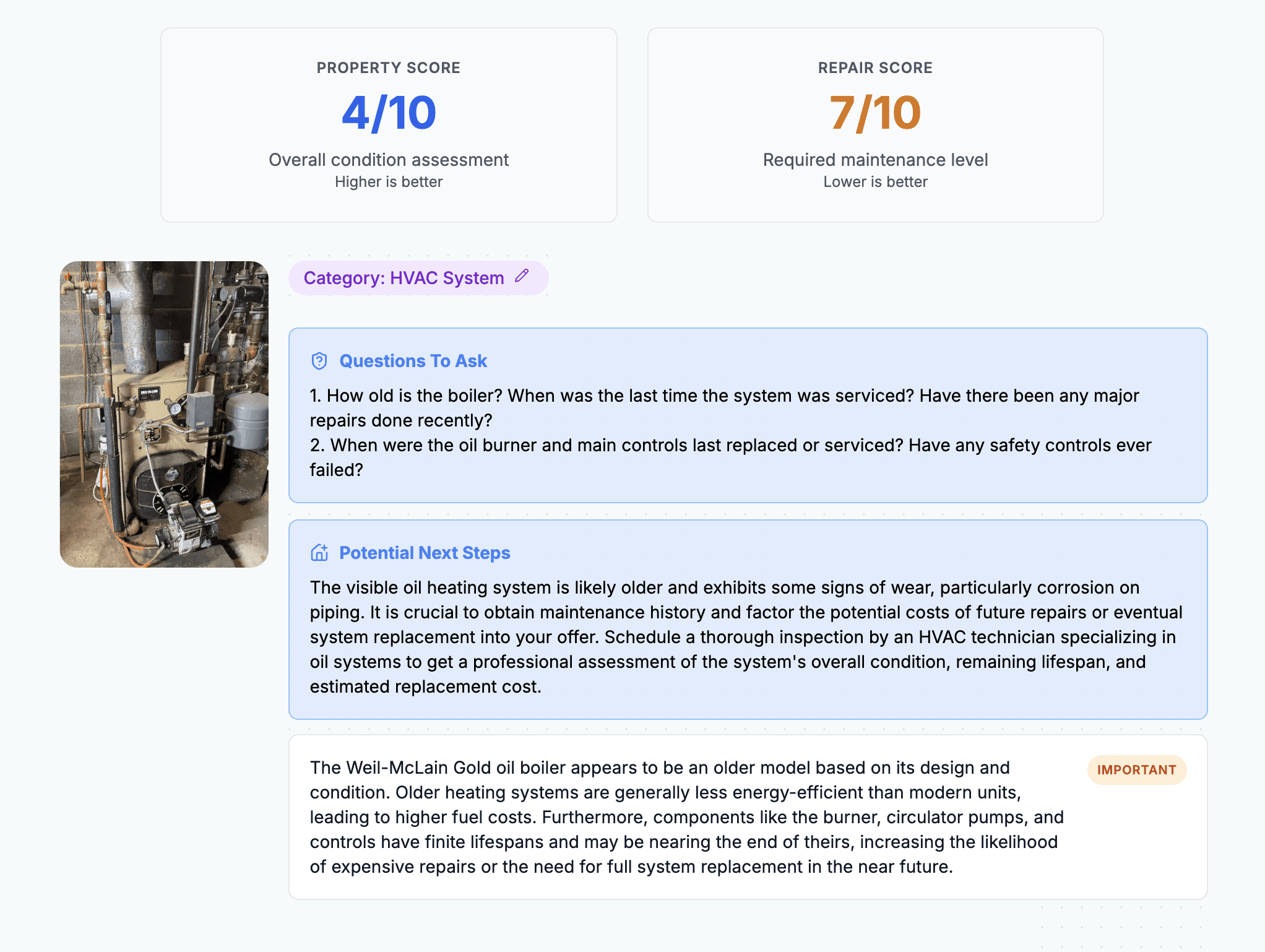Click the Higher is better caption
Screen dimensions: 1265x952
coord(389,181)
